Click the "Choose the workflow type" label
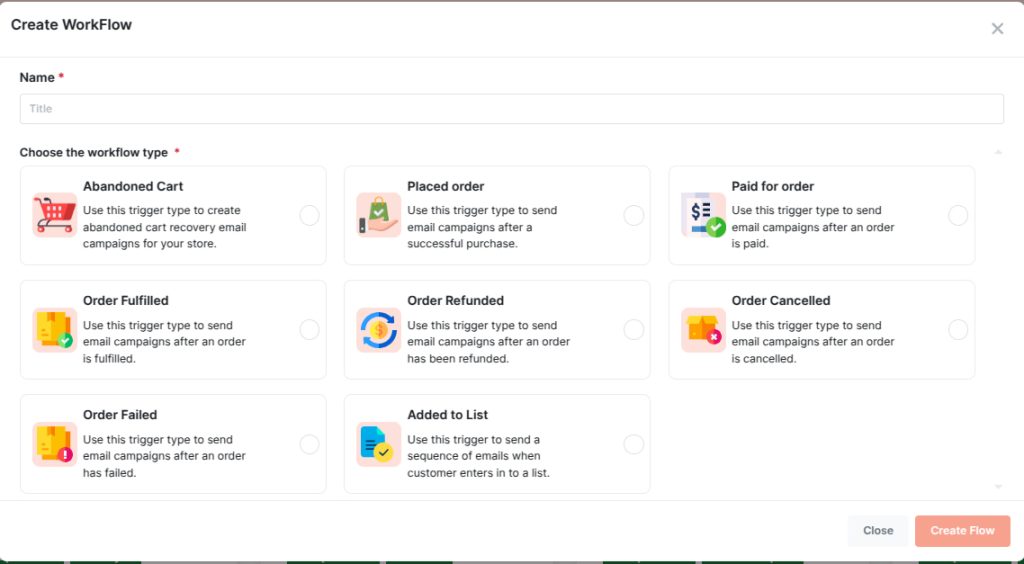The image size is (1024, 564). (x=93, y=153)
